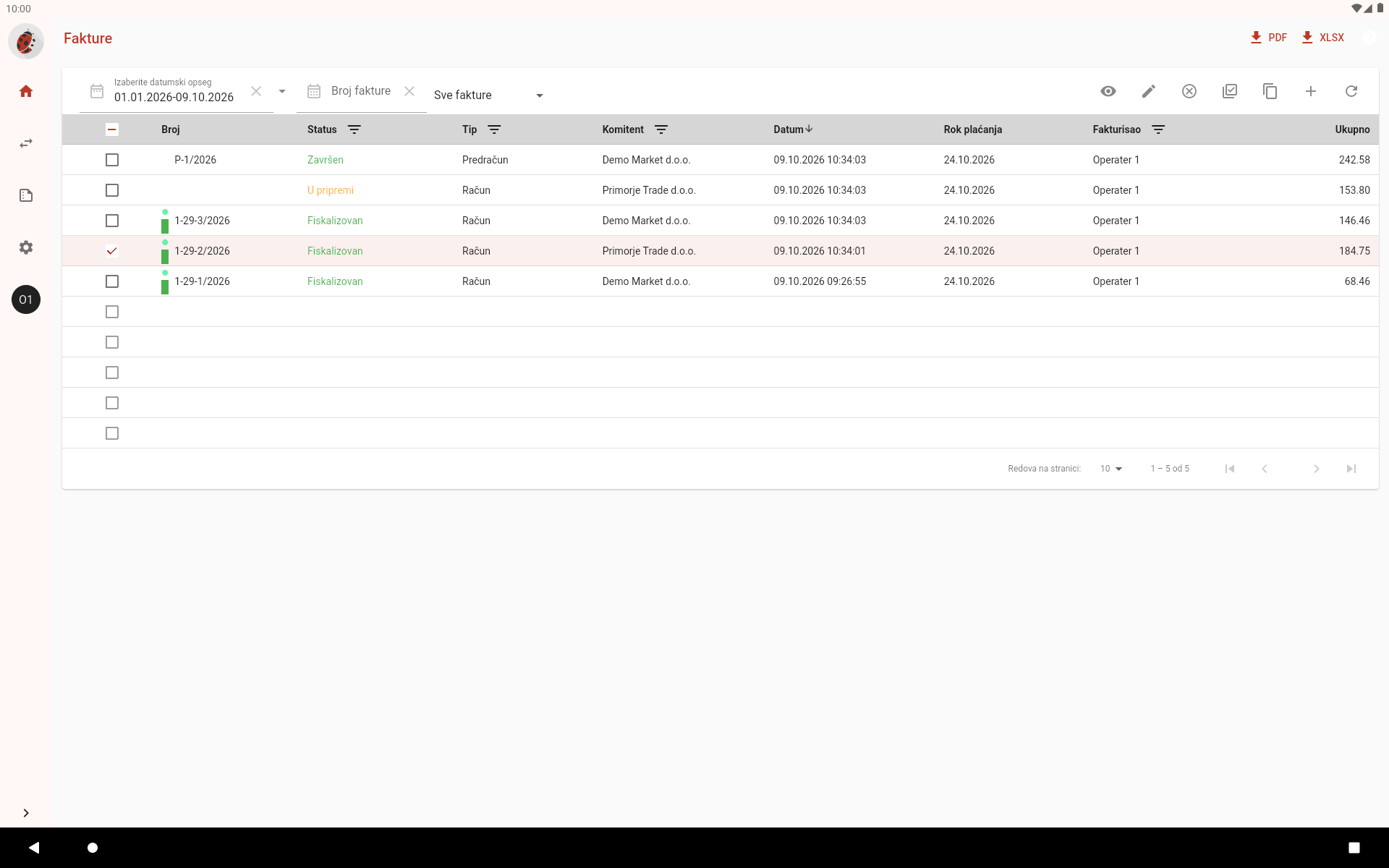Image resolution: width=1389 pixels, height=868 pixels.
Task: Sort by Broj column header
Action: click(x=171, y=129)
